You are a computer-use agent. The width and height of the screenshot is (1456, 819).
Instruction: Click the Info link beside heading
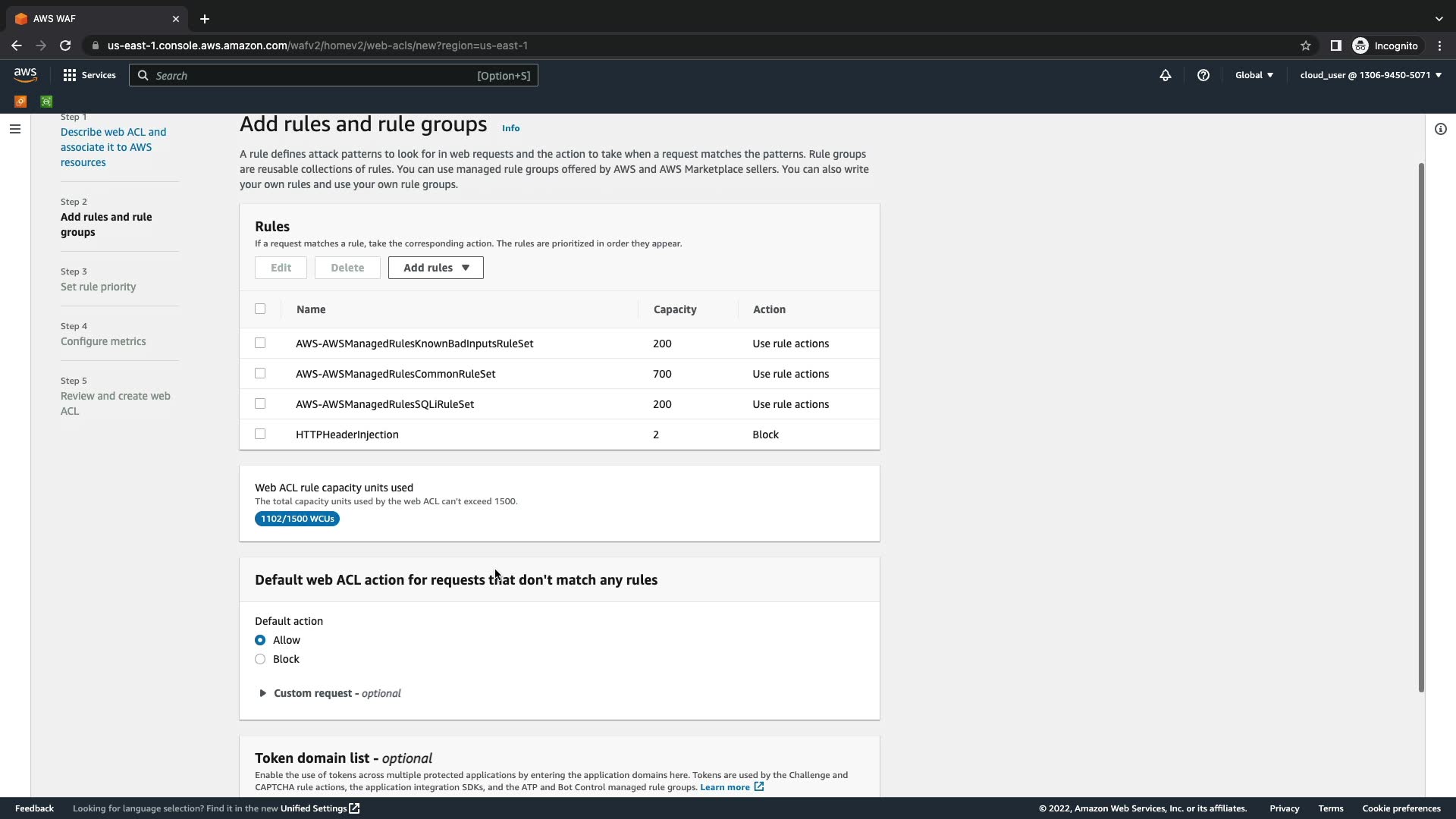click(x=510, y=128)
